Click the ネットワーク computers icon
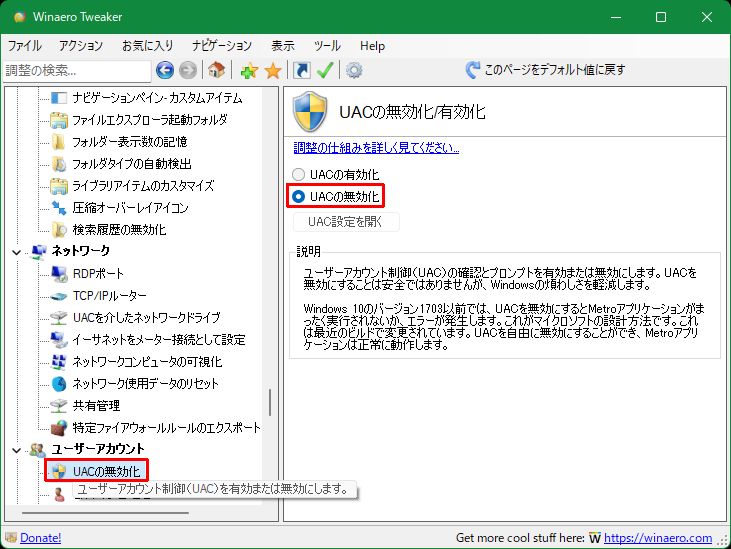Screen dimensions: 731x549 (38, 251)
